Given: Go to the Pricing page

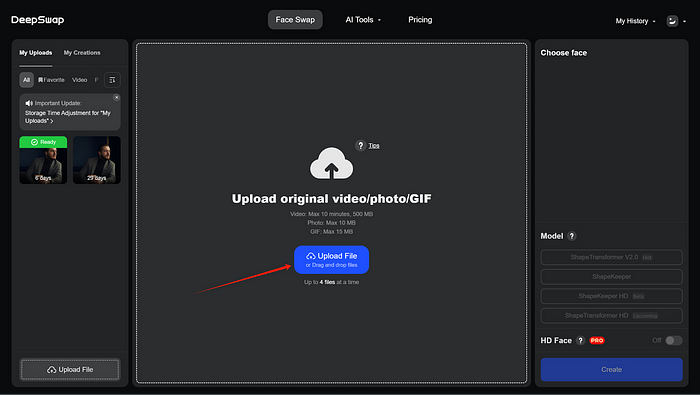Looking at the screenshot, I should (420, 20).
